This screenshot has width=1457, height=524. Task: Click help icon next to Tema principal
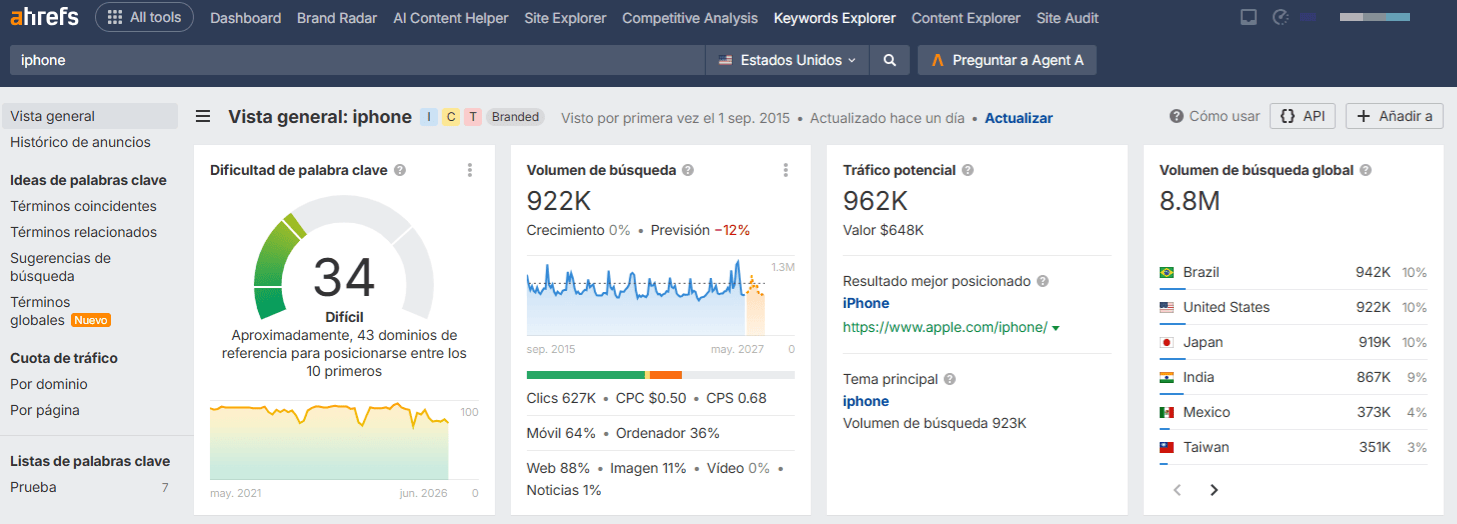click(x=950, y=379)
